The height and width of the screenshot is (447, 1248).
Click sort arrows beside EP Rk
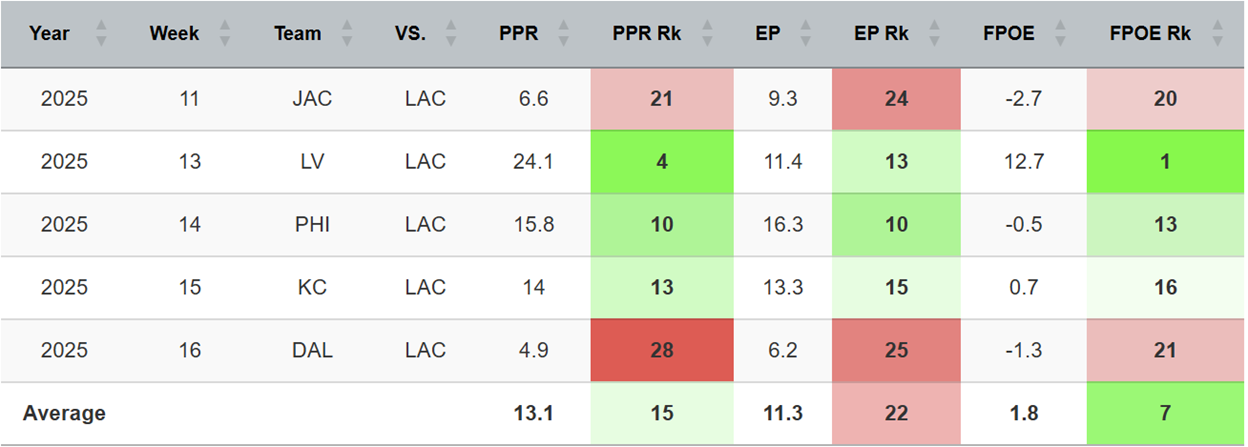[935, 34]
